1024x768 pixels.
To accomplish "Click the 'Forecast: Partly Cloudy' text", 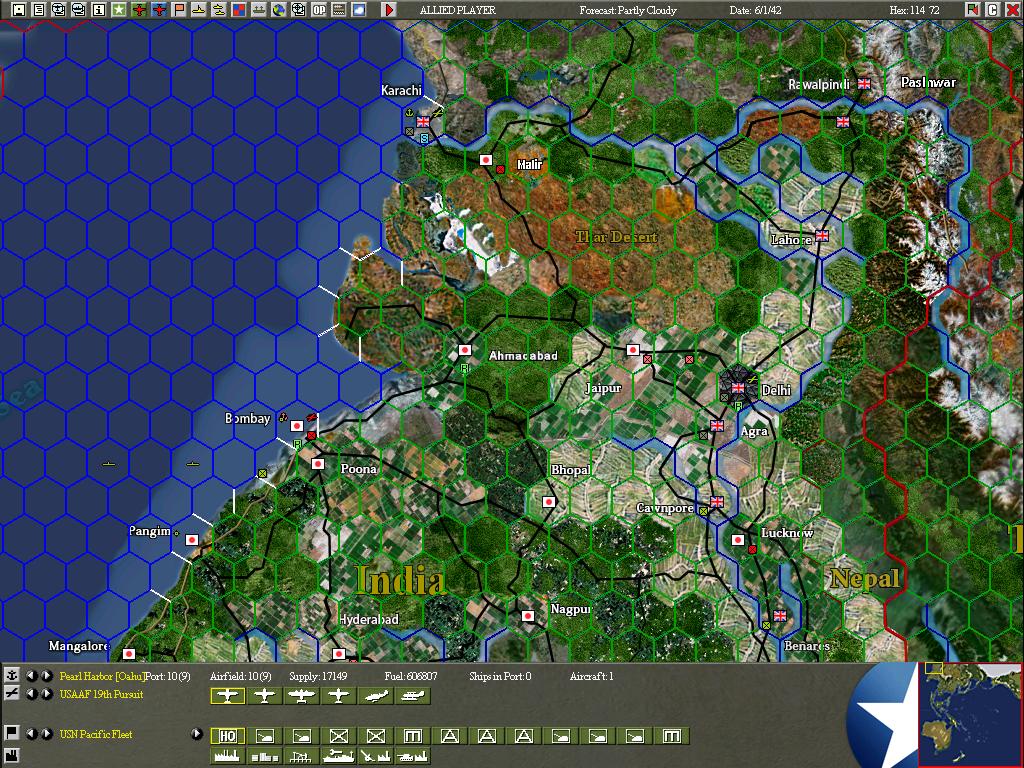I will (x=628, y=10).
